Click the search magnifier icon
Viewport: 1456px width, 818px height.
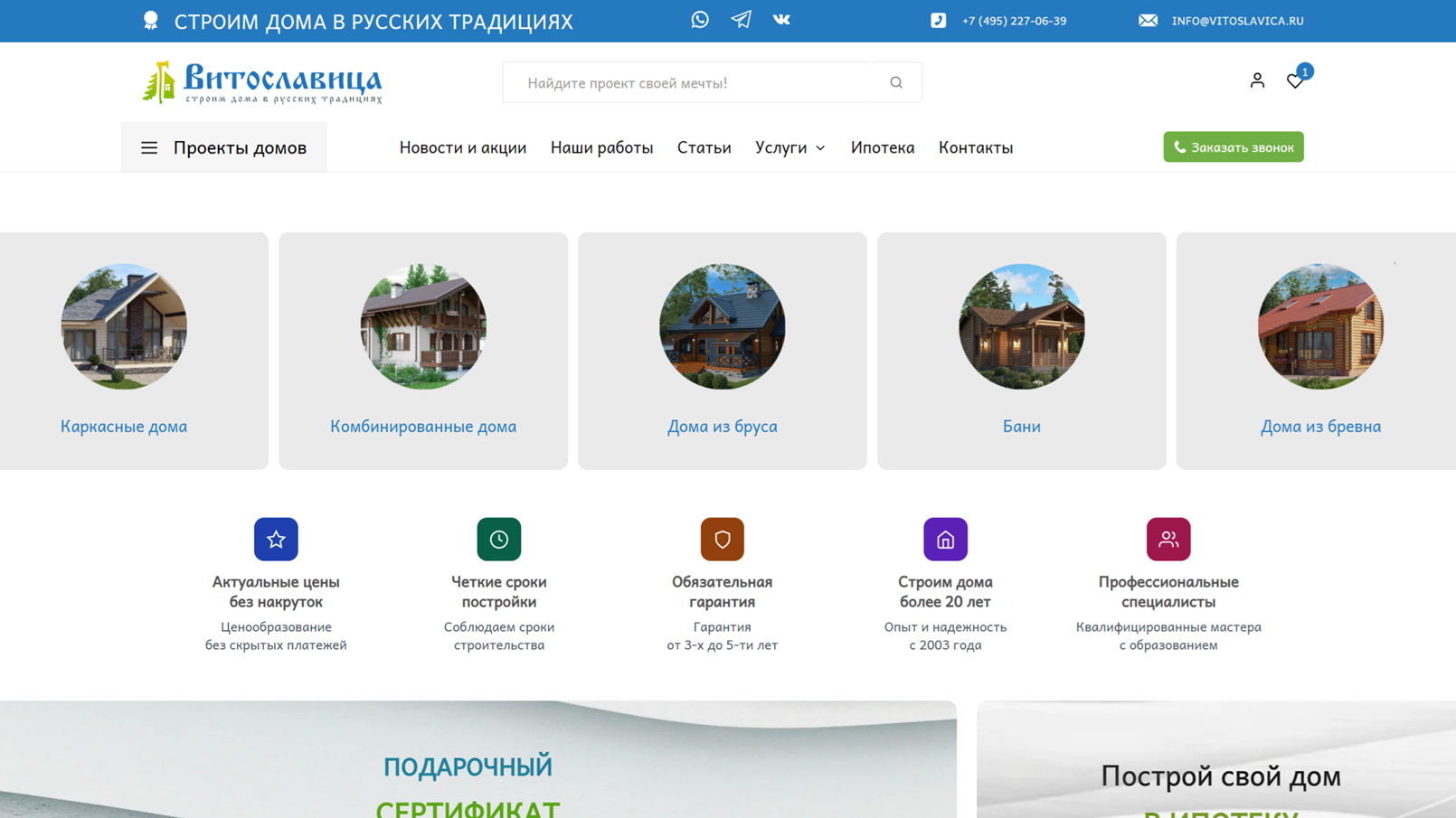[896, 82]
